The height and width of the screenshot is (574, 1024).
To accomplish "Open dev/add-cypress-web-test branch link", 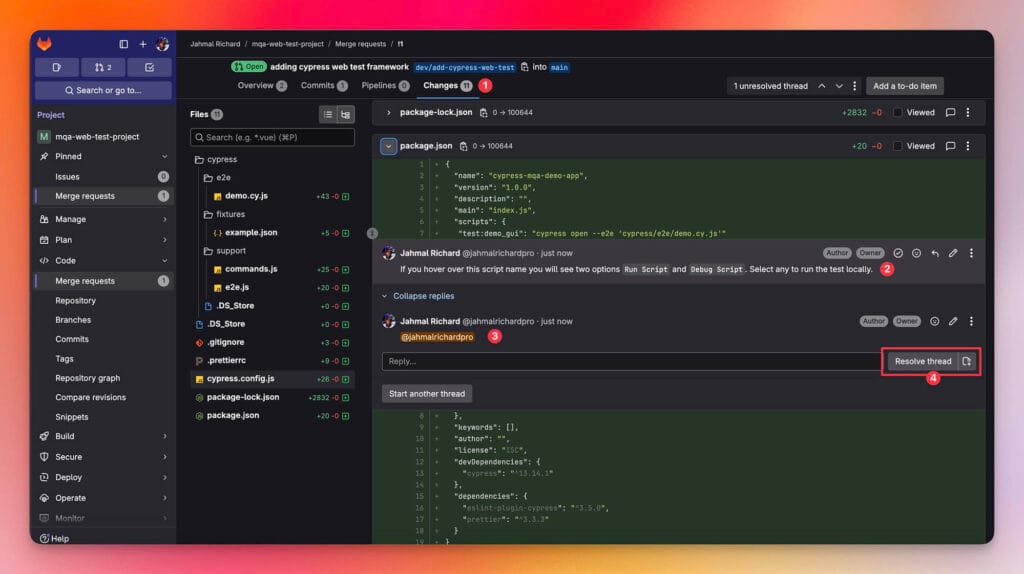I will 465,67.
